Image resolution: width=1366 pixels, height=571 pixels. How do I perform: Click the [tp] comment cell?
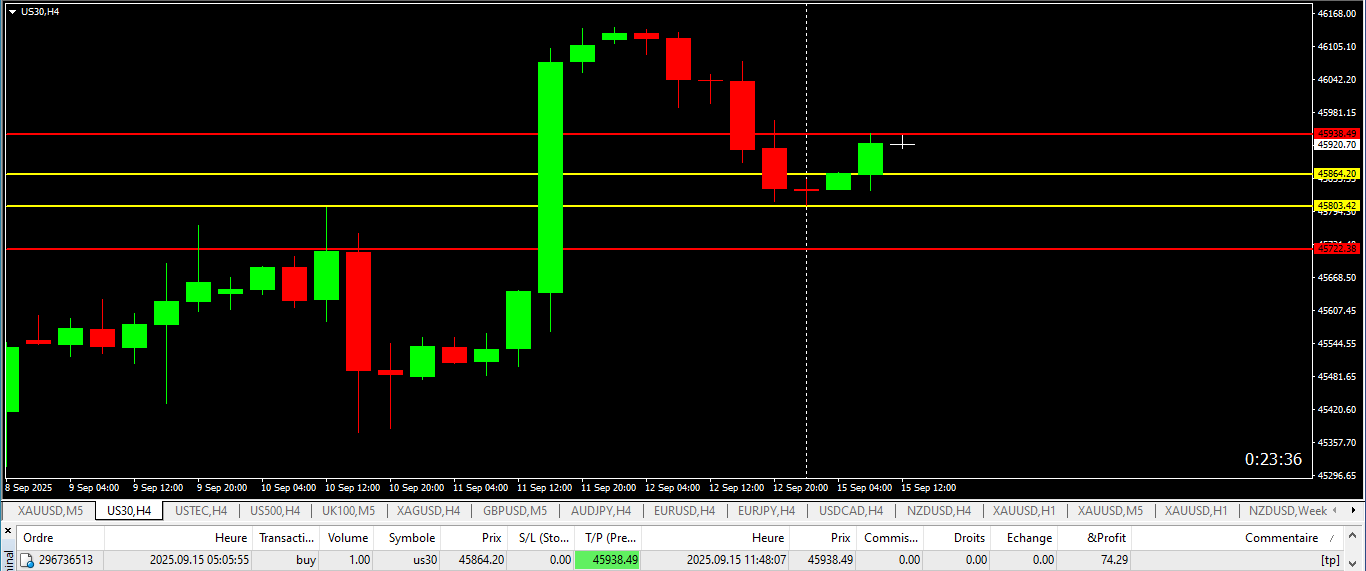[1330, 561]
